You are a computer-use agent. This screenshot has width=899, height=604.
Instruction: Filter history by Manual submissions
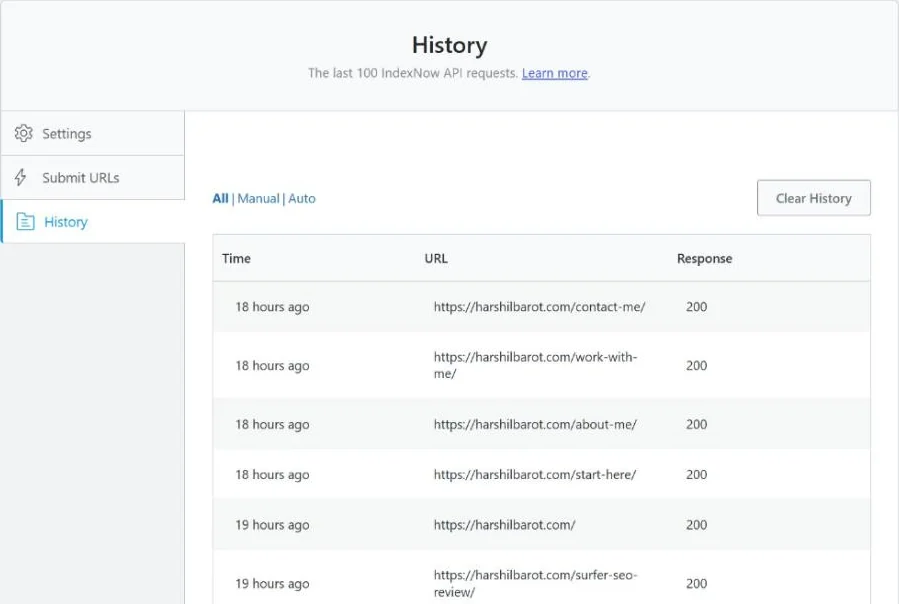pyautogui.click(x=258, y=198)
